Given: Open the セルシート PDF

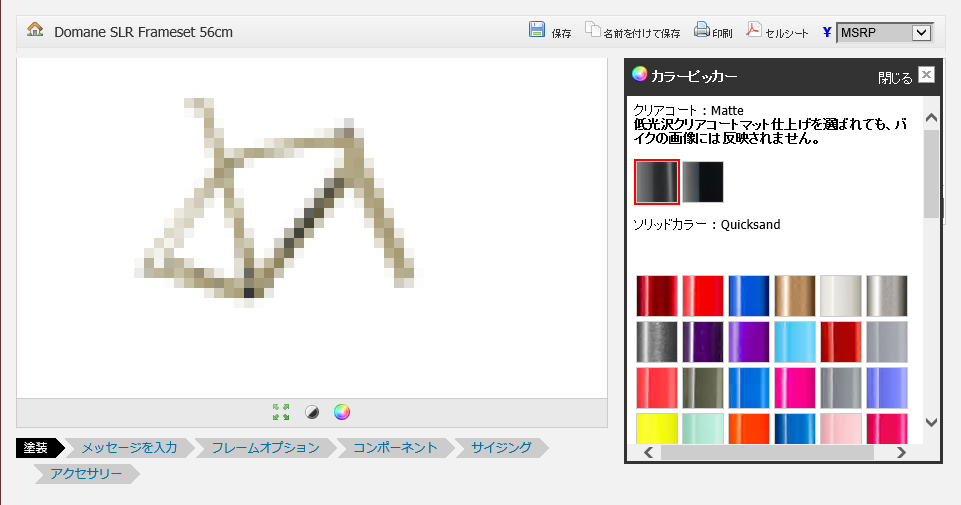Looking at the screenshot, I should (x=777, y=31).
